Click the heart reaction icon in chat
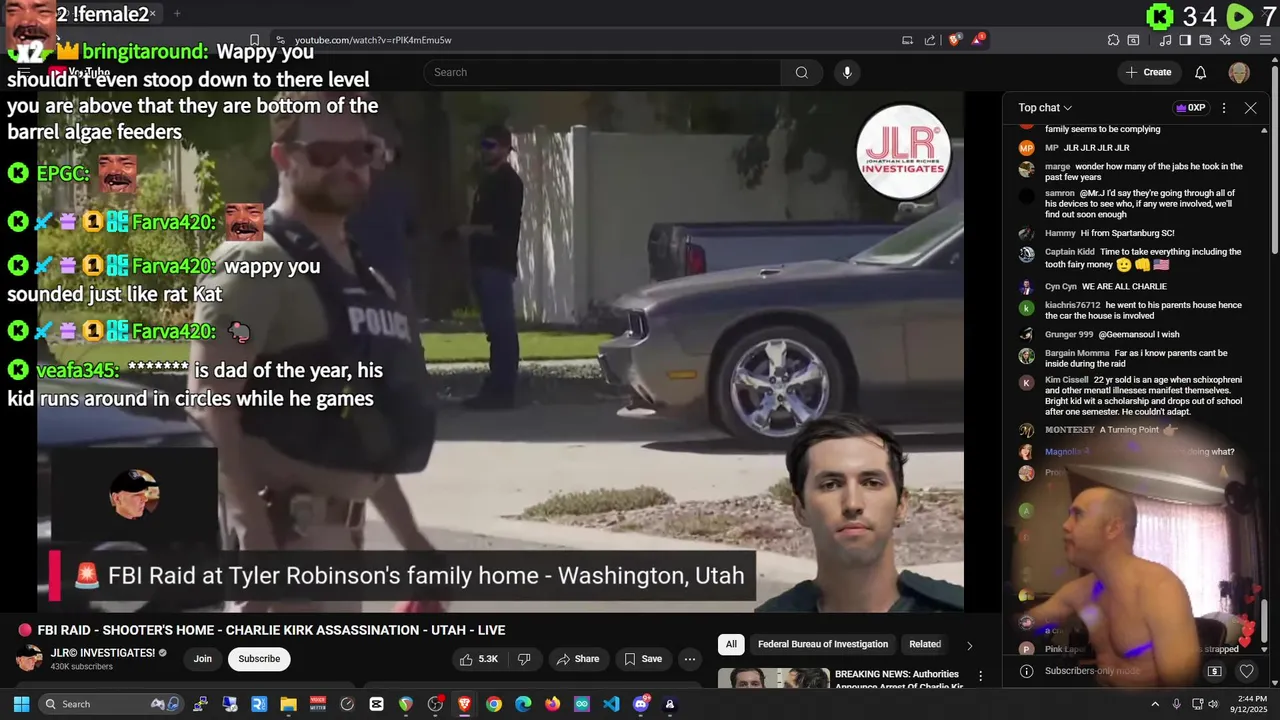 (x=1247, y=671)
